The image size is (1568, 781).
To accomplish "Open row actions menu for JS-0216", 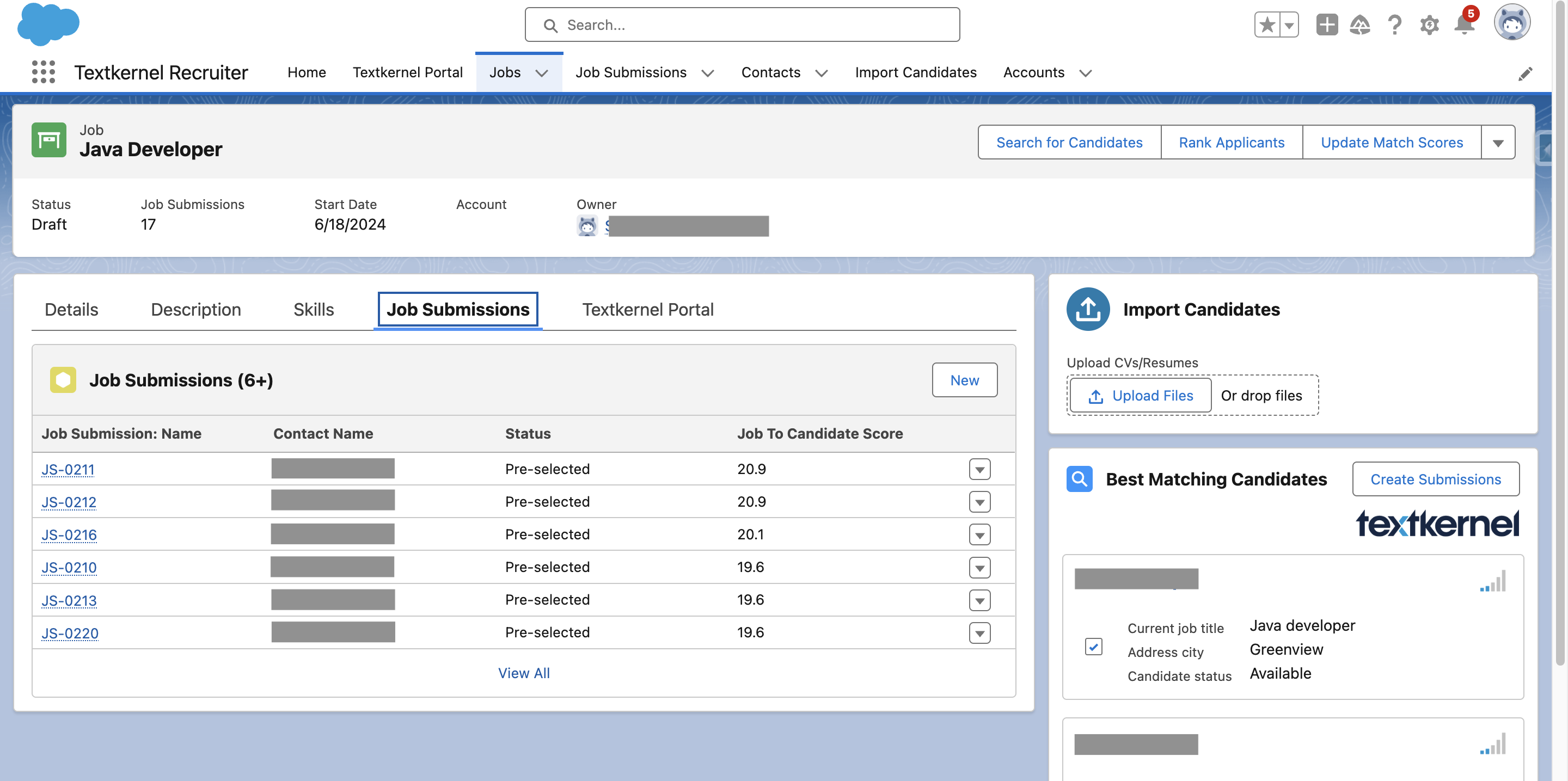I will (979, 534).
